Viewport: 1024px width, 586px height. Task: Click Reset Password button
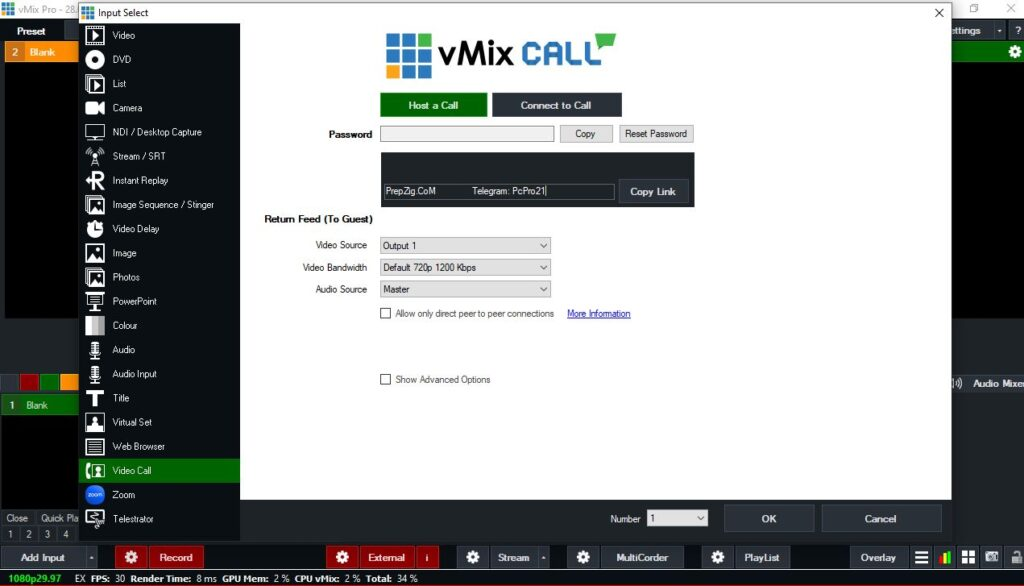click(x=656, y=134)
